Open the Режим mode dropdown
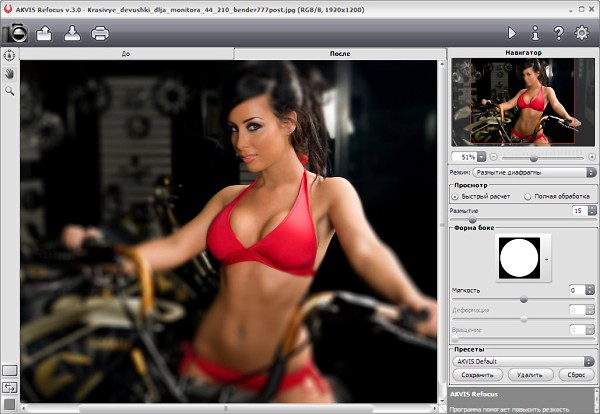Screen dimensions: 600x414 pos(535,173)
